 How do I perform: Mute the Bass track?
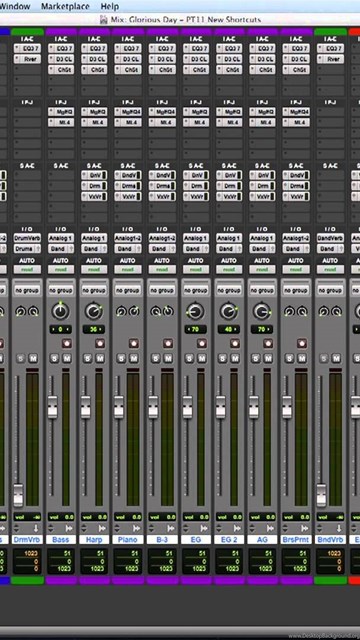(x=67, y=358)
